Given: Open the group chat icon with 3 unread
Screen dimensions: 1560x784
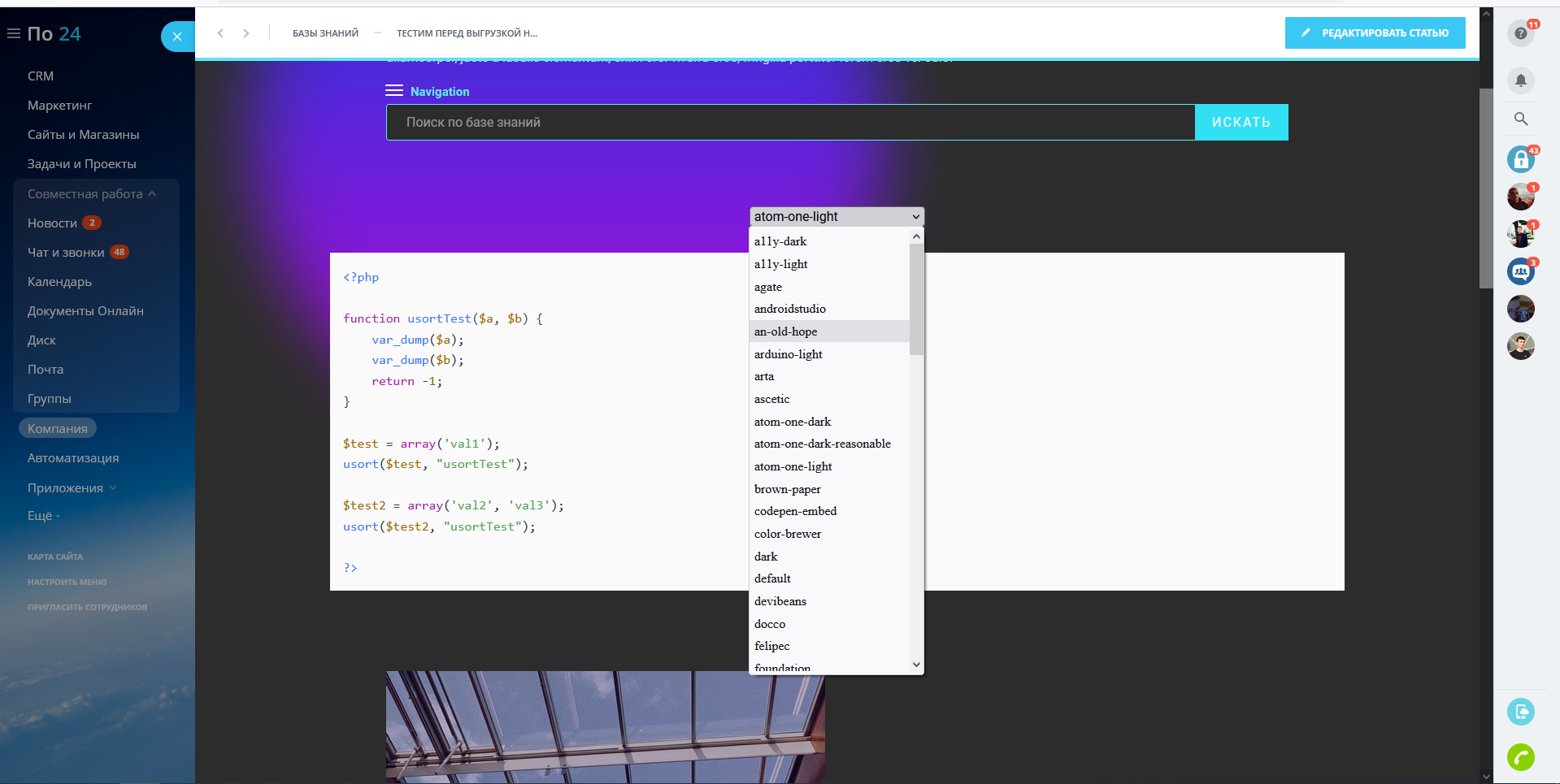Looking at the screenshot, I should (1520, 271).
